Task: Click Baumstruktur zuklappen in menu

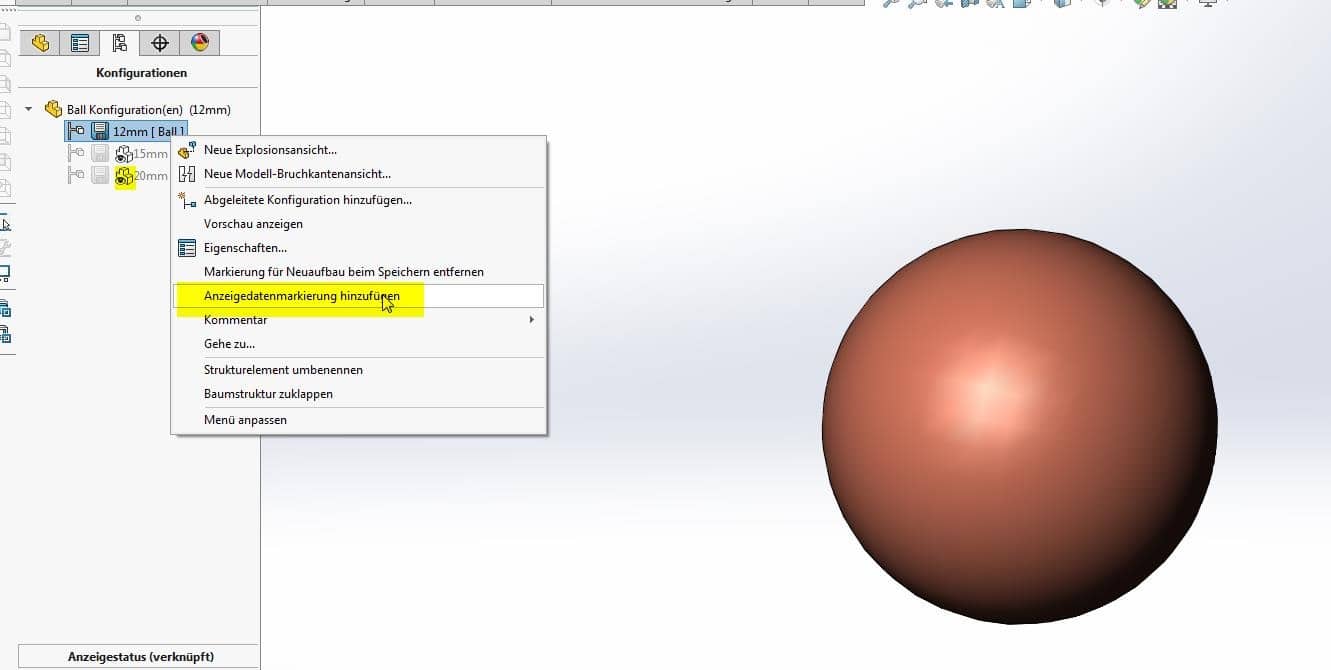Action: [x=268, y=394]
